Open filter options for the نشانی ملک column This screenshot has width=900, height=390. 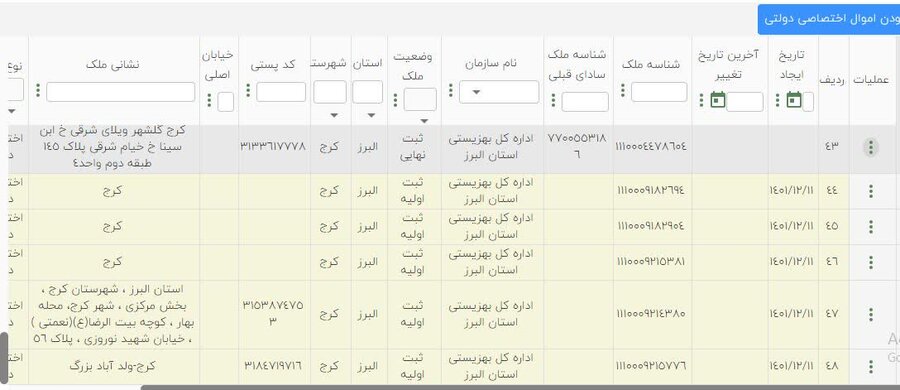tap(38, 90)
